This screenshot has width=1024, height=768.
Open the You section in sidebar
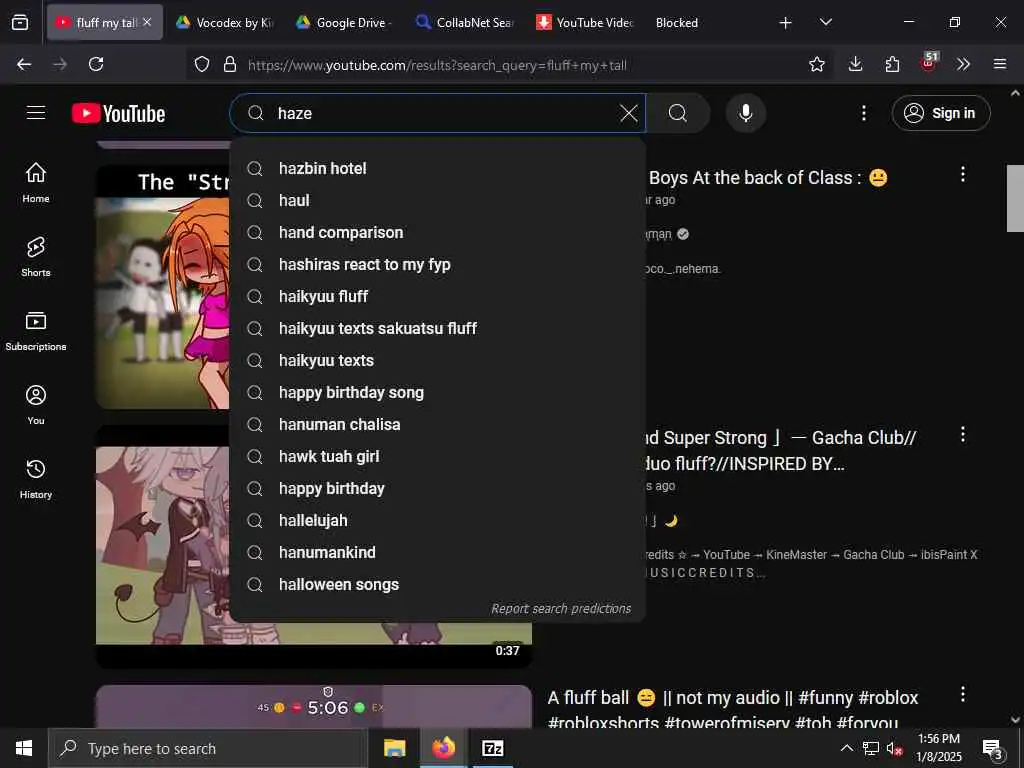36,405
